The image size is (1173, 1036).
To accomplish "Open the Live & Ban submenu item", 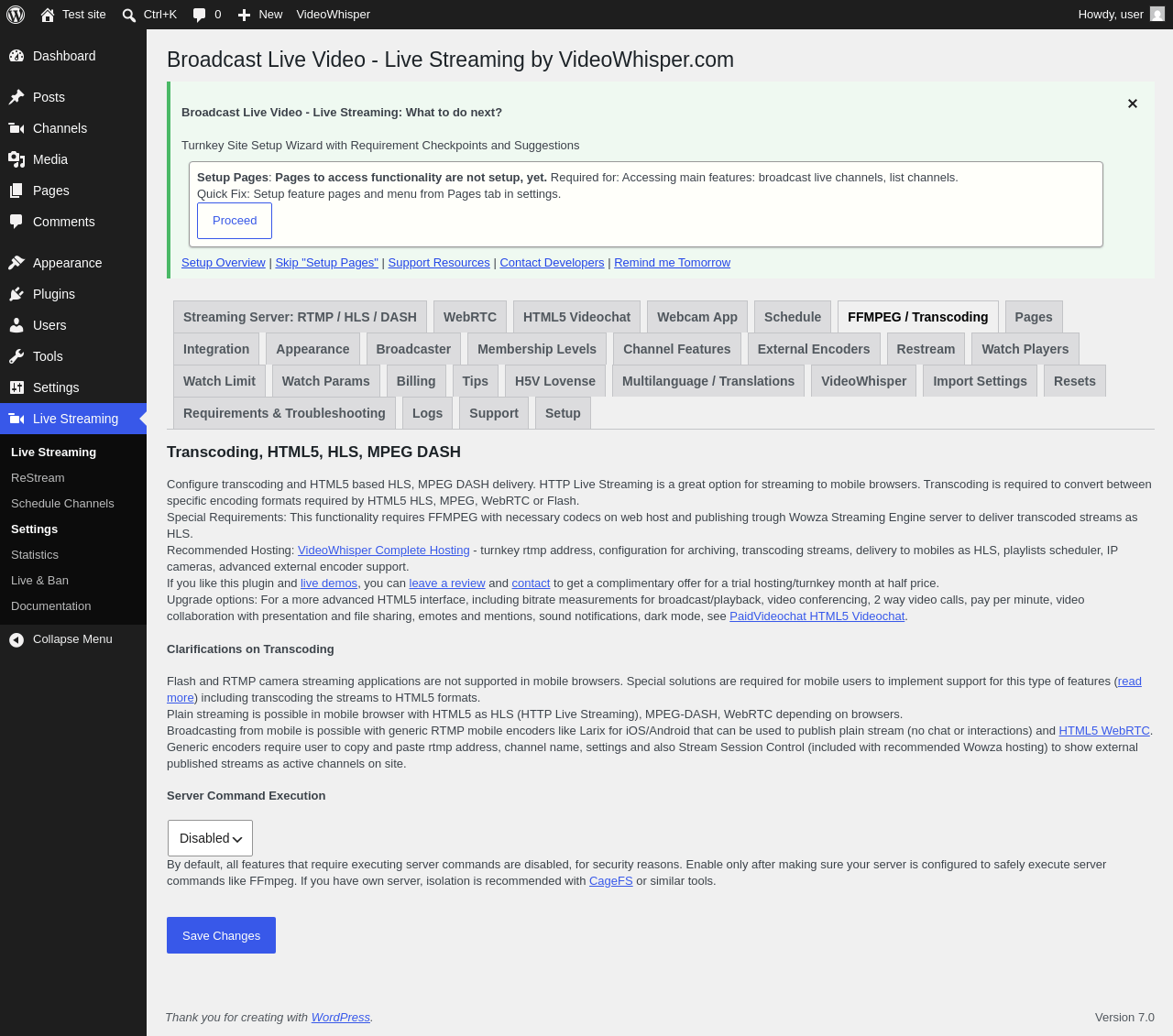I will (39, 581).
